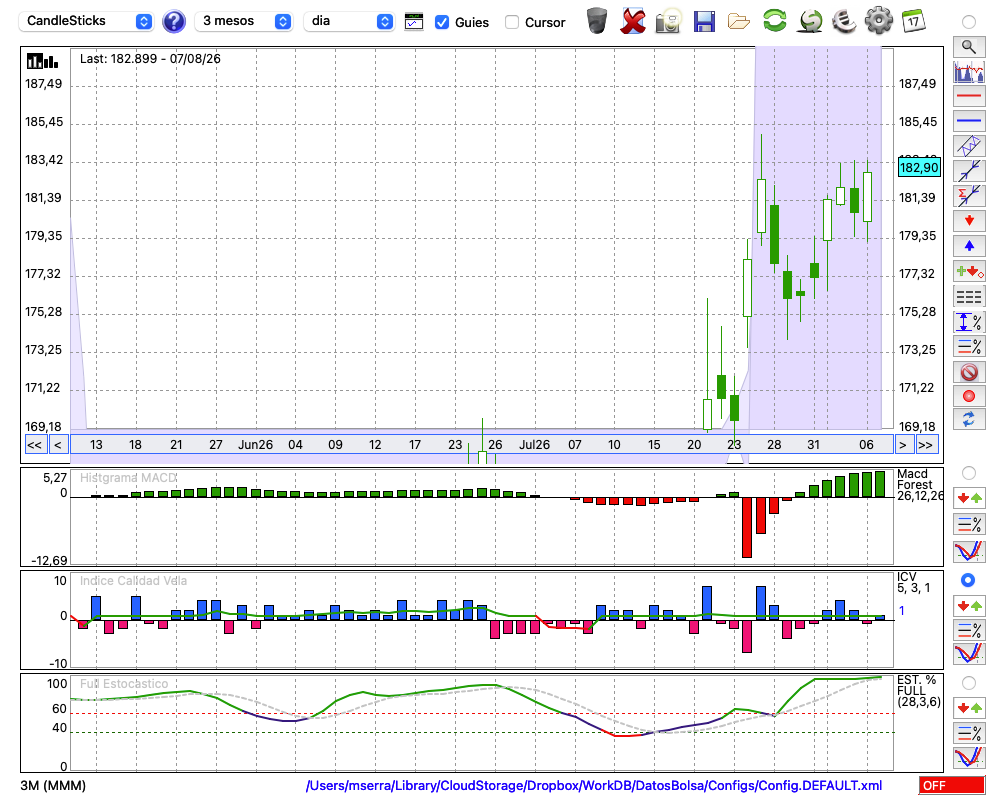This screenshot has width=1000, height=800.
Task: Select the radio button beside the MACD panel
Action: coord(969,473)
